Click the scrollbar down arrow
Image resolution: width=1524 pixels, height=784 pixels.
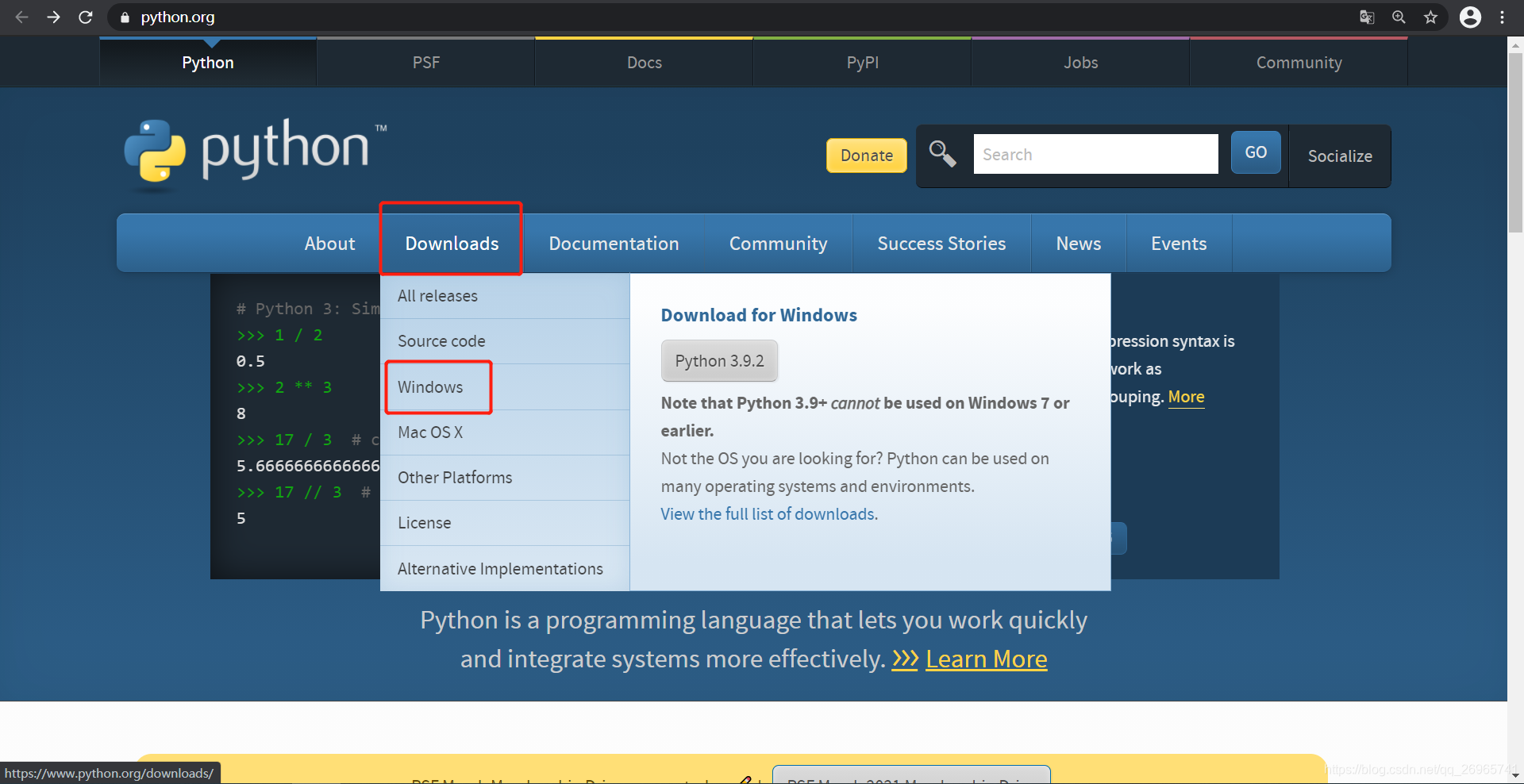(x=1515, y=775)
